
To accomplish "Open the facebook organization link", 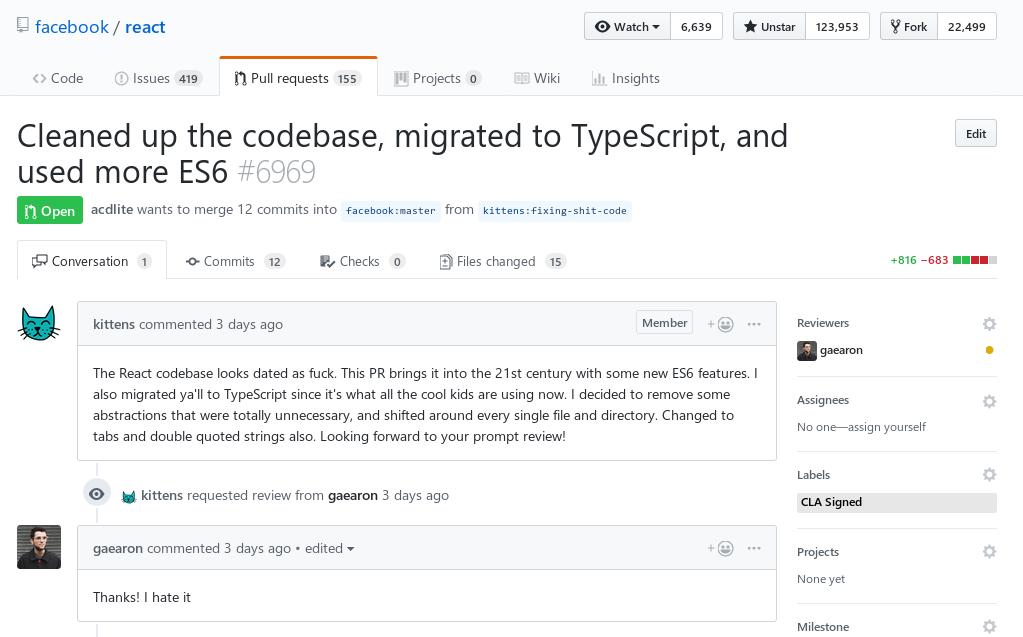I will point(72,27).
